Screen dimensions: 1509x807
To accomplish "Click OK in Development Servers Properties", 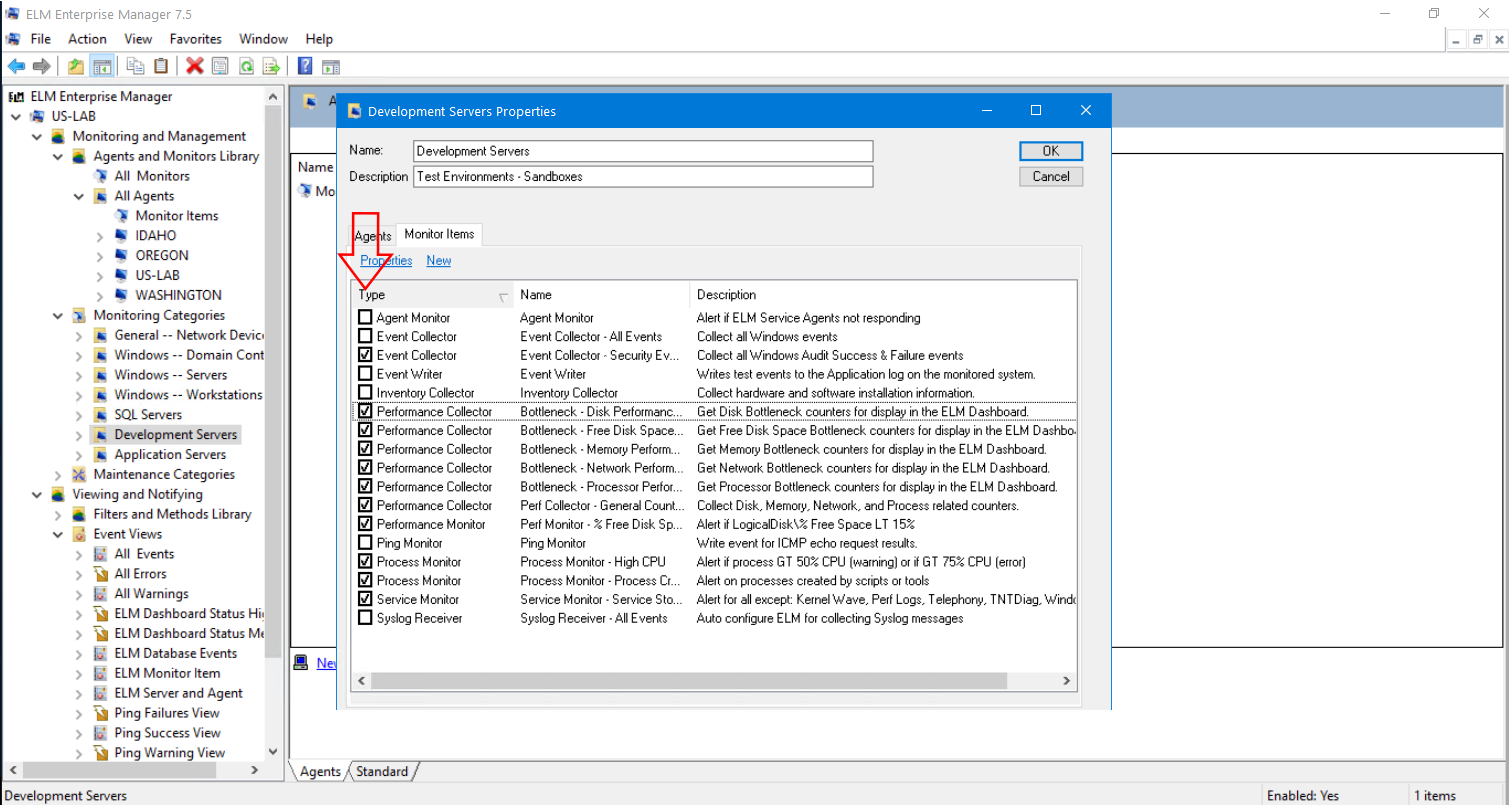I will tap(1051, 151).
